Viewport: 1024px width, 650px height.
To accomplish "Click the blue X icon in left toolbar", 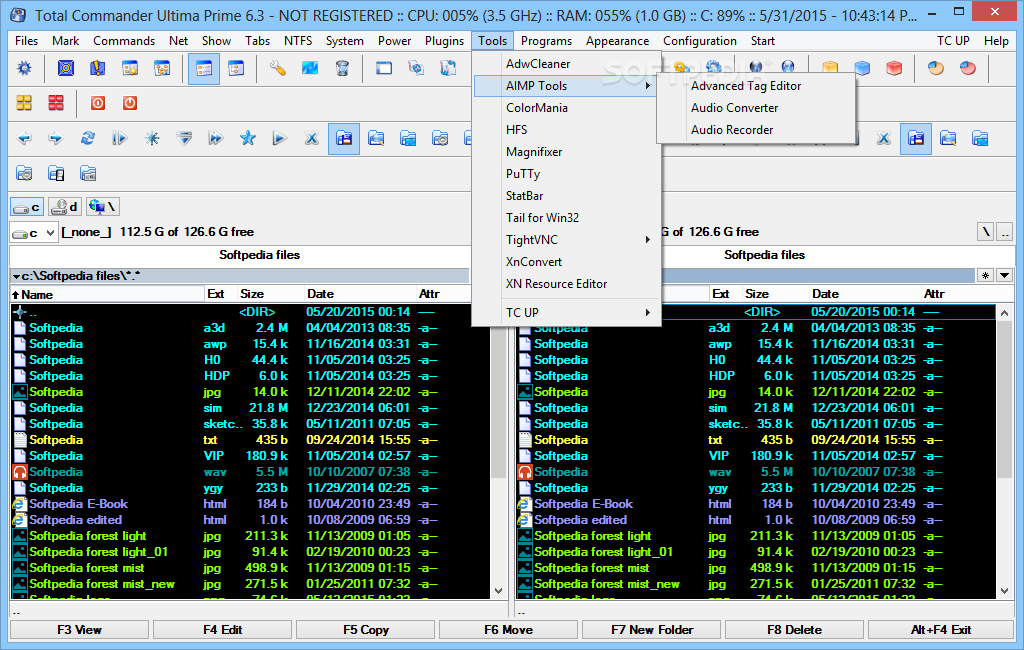I will click(x=312, y=138).
